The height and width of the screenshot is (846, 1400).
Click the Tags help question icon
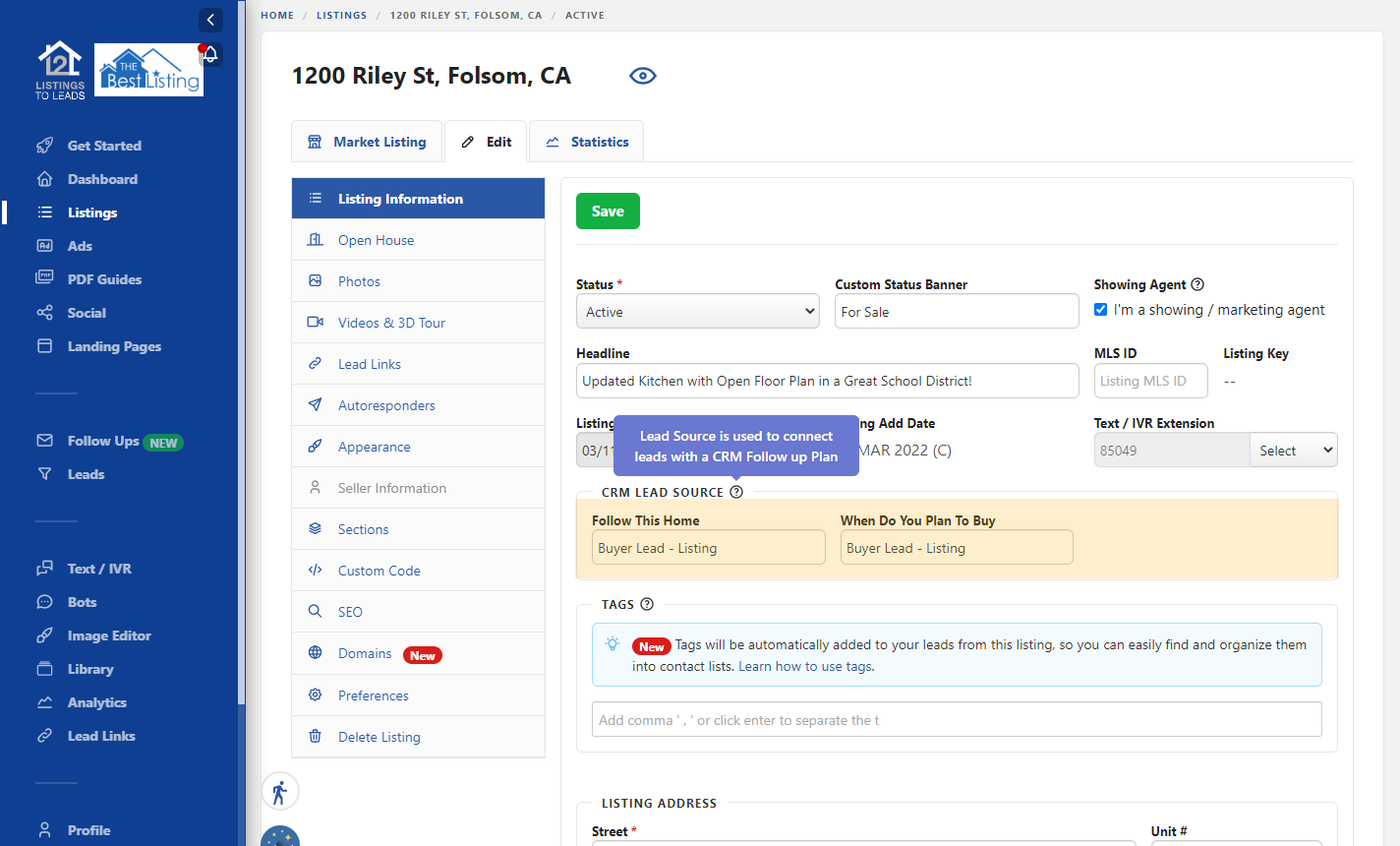click(x=647, y=604)
